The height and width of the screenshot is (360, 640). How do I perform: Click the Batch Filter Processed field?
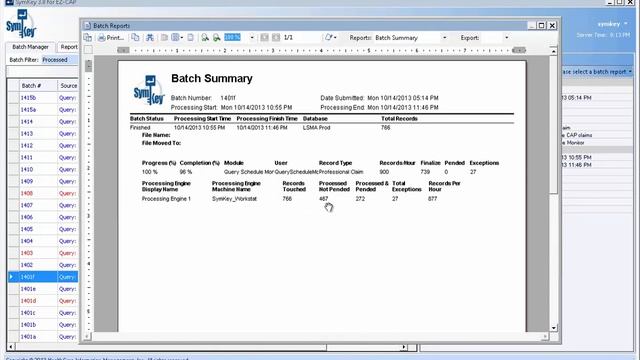[x=60, y=60]
